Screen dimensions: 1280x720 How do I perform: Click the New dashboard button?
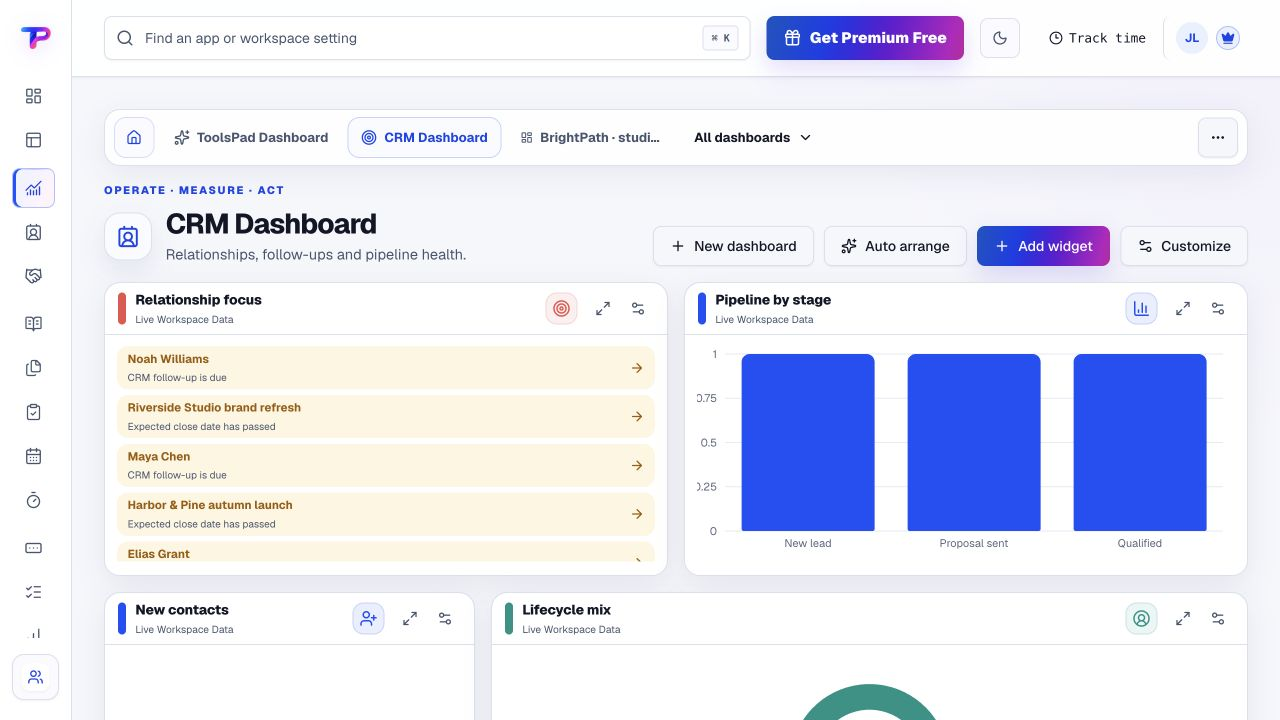tap(733, 246)
